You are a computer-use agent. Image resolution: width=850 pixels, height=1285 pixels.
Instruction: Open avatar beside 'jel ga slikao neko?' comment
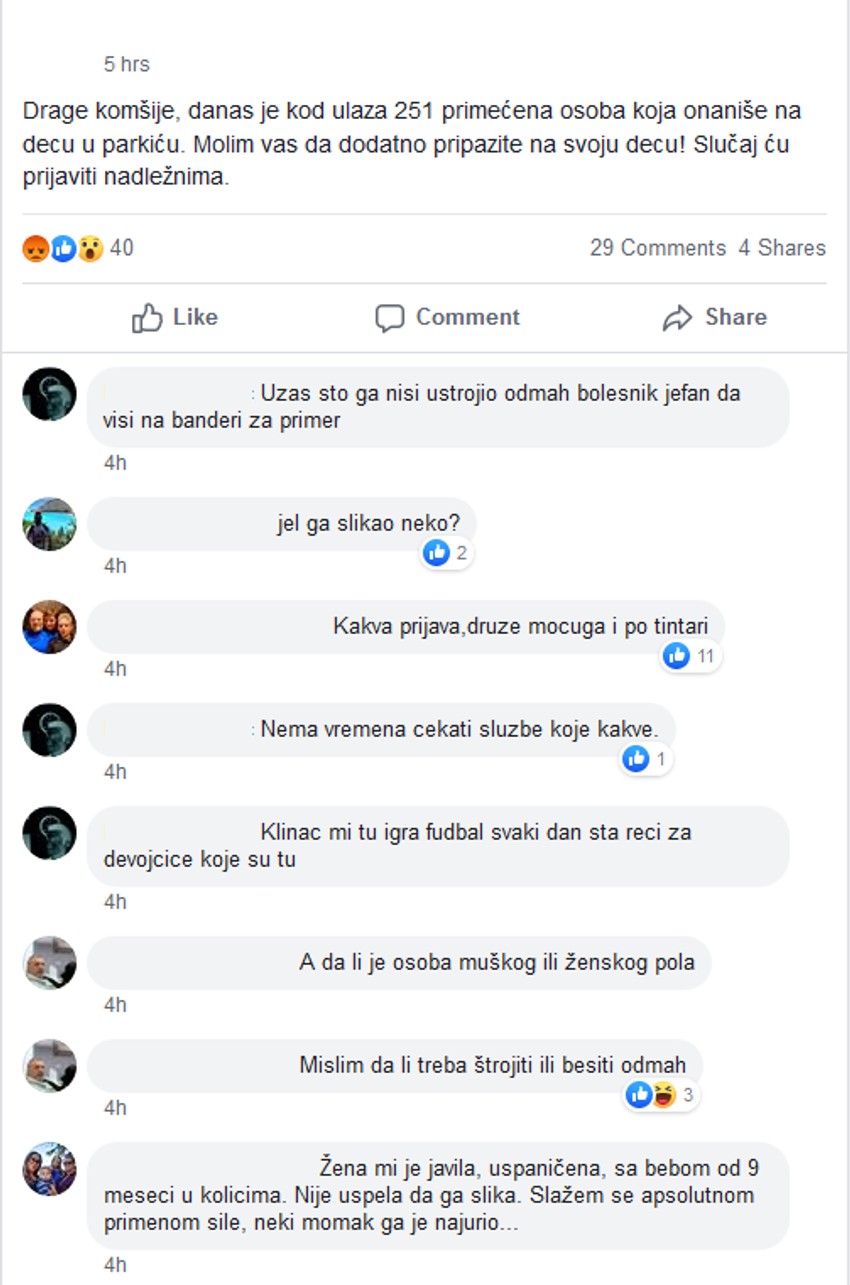49,524
